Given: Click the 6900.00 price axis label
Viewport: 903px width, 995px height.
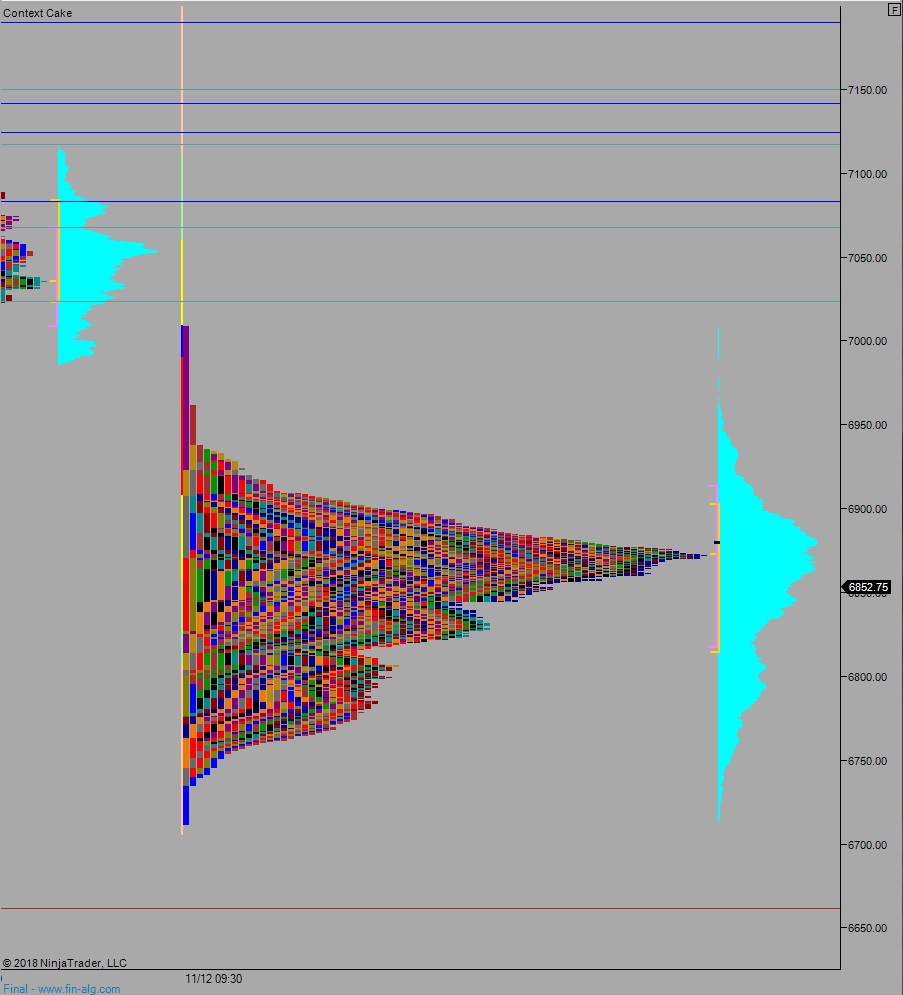Looking at the screenshot, I should [867, 509].
